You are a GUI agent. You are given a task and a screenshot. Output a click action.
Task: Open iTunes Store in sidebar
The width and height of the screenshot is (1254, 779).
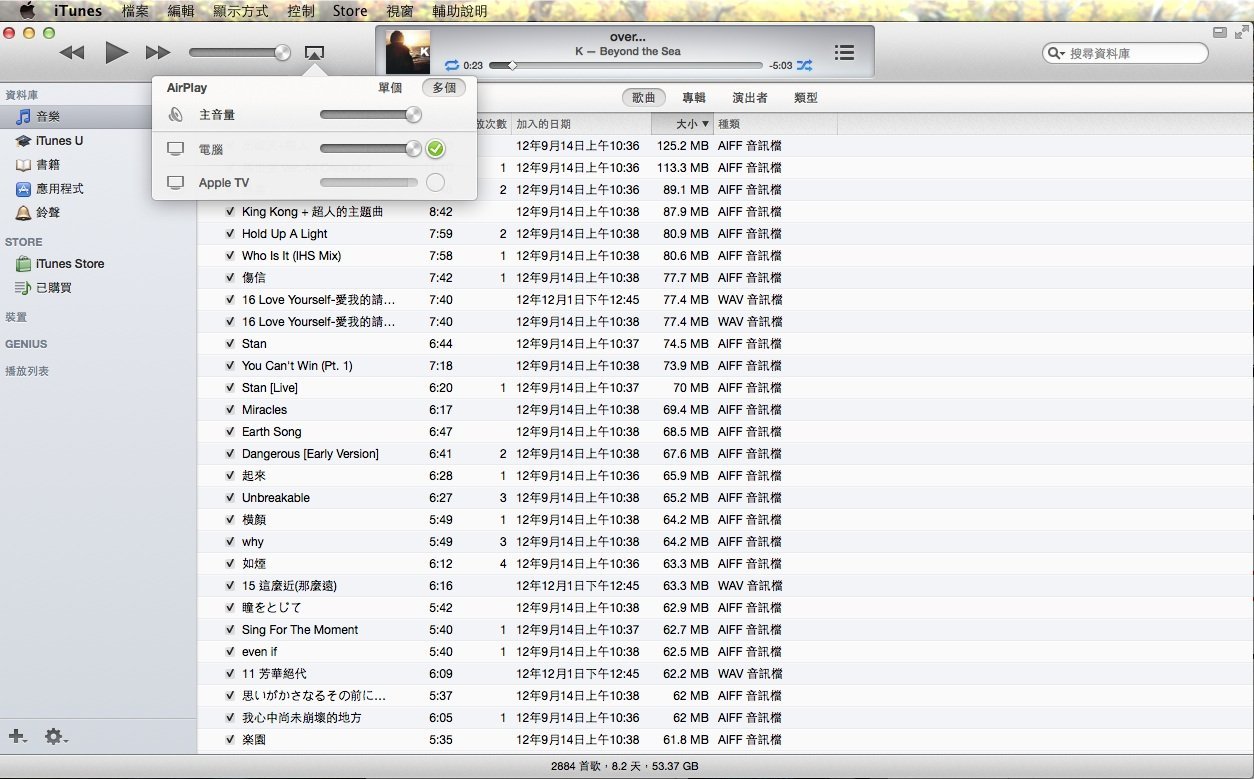69,264
